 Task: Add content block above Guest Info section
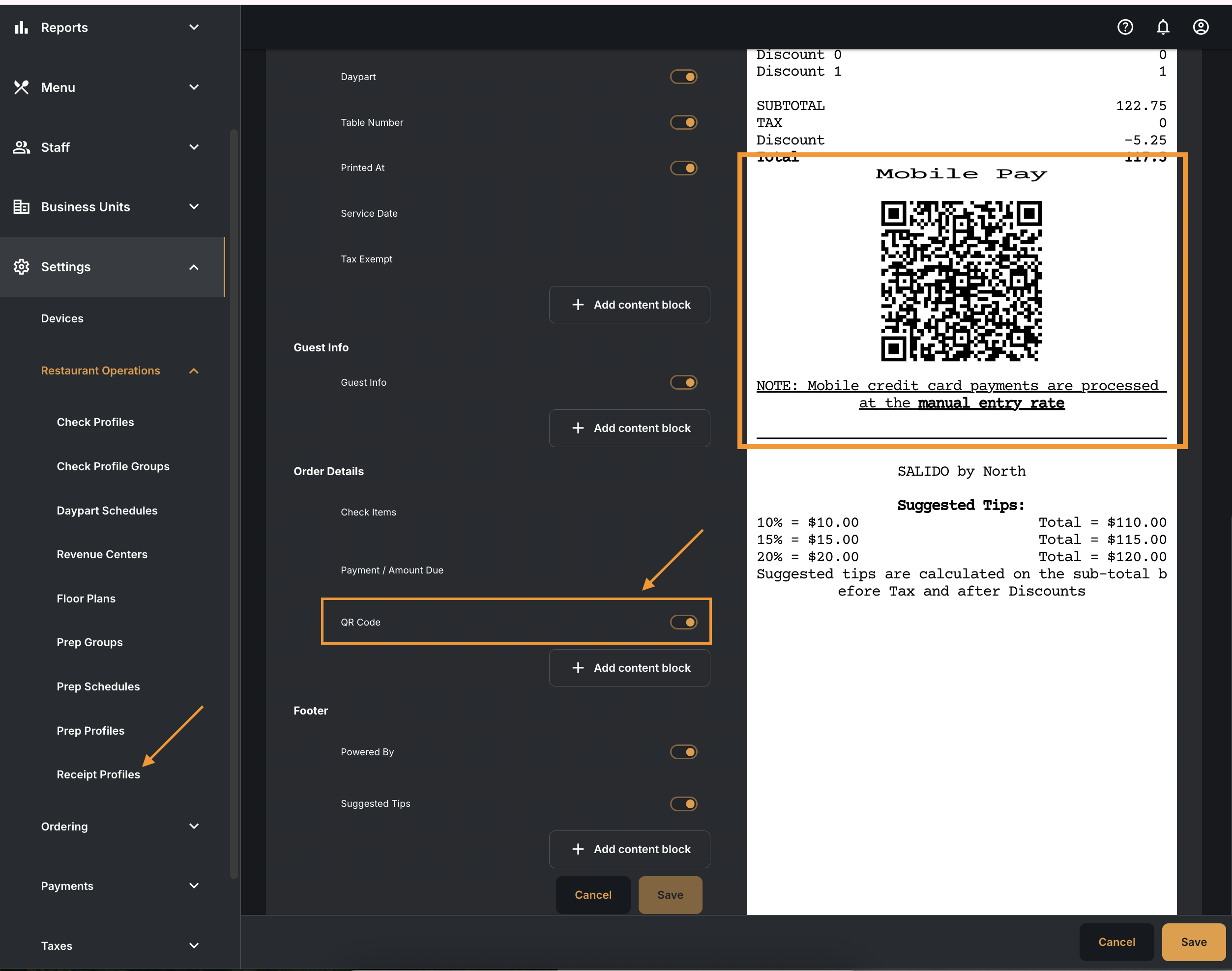click(630, 305)
